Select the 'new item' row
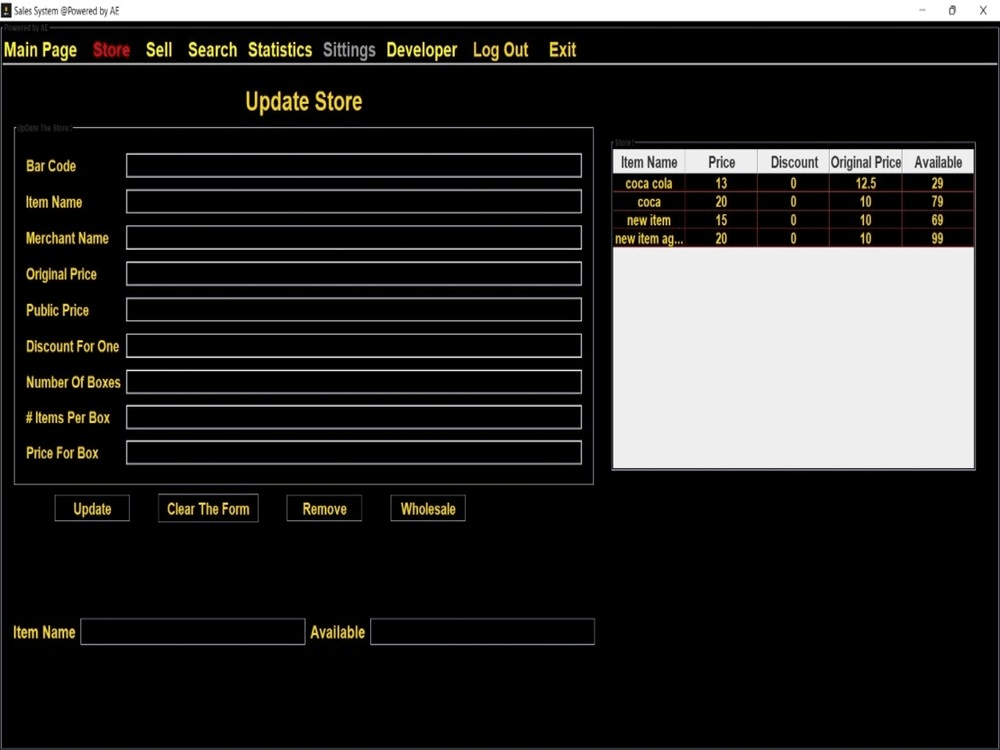 648,220
